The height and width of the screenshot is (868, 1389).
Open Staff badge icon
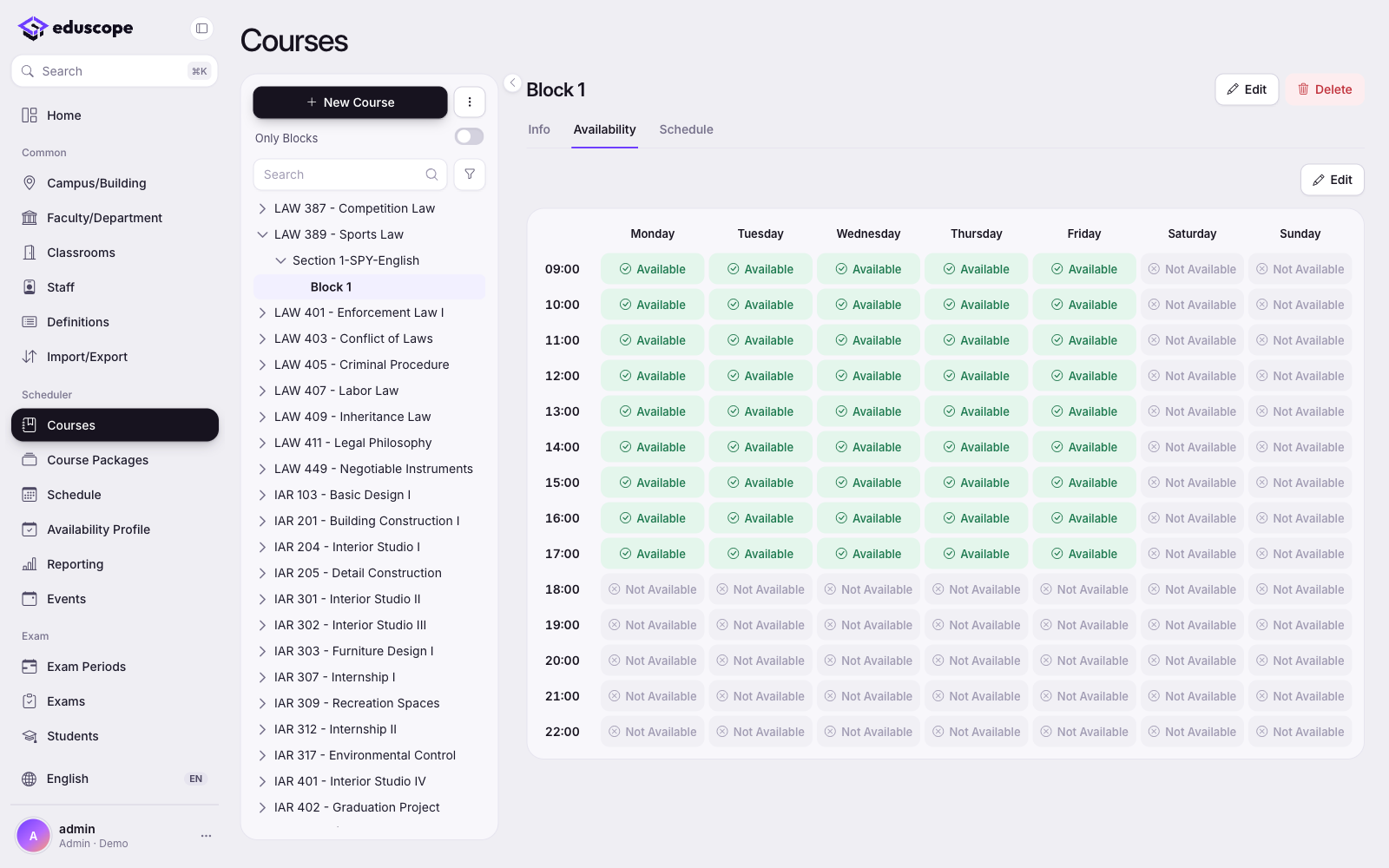30,287
